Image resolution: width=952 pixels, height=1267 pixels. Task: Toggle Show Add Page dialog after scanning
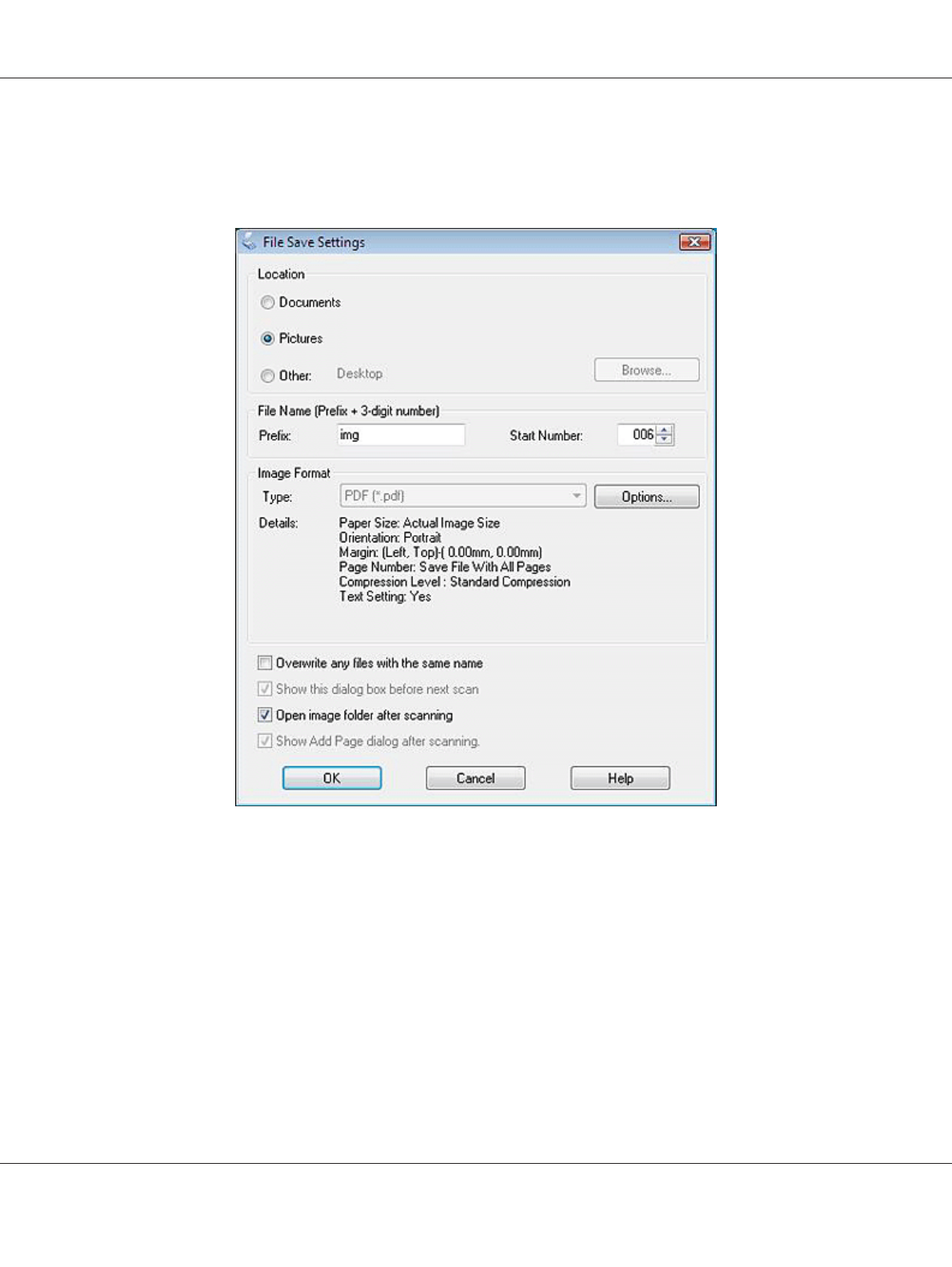265,741
